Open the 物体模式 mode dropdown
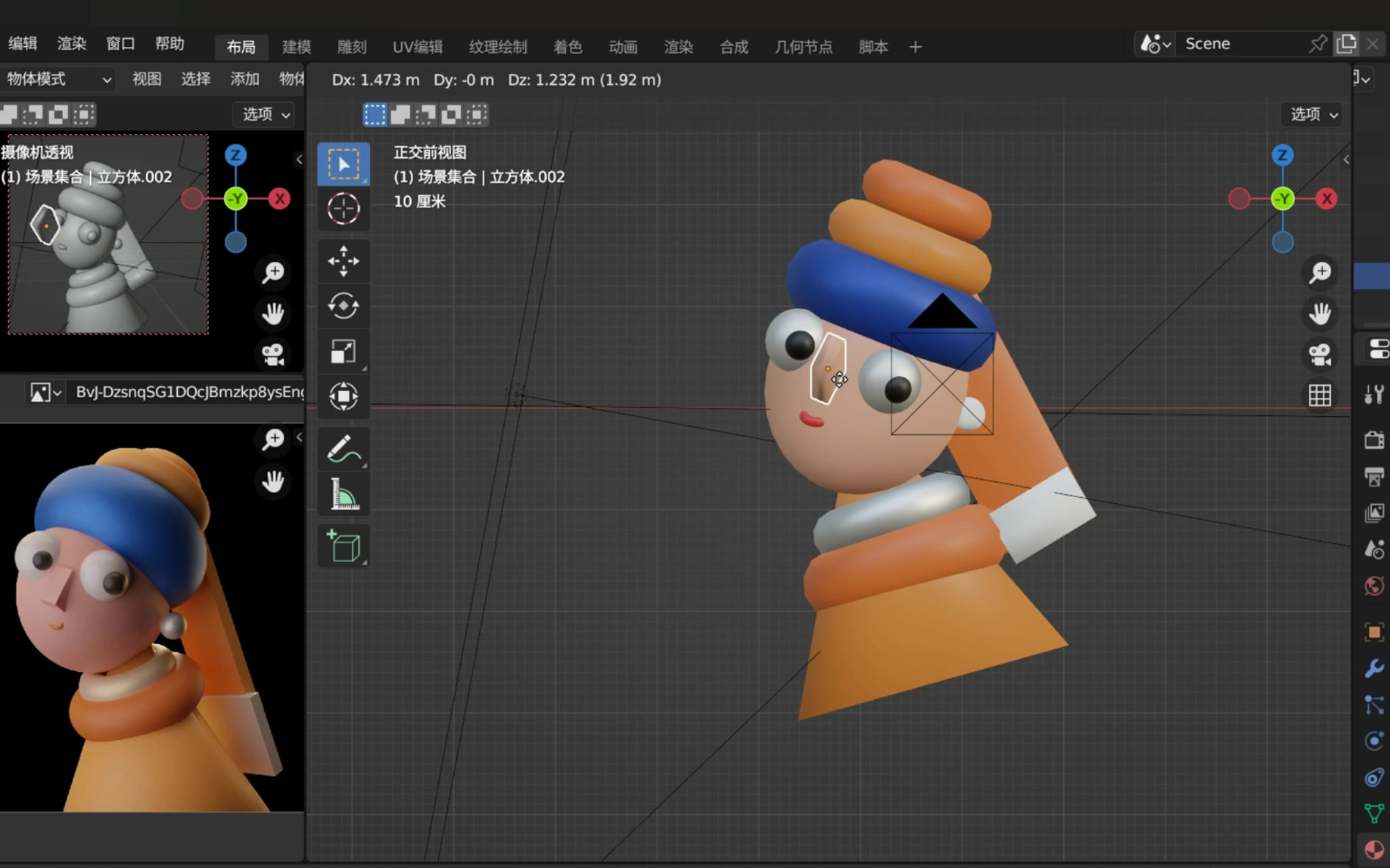The image size is (1390, 868). pyautogui.click(x=57, y=79)
